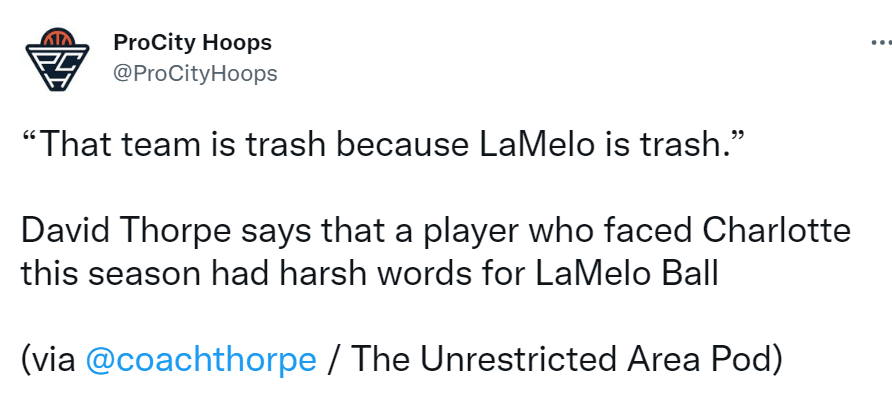
Task: Click the ProCity Hoops display name
Action: pyautogui.click(x=192, y=43)
